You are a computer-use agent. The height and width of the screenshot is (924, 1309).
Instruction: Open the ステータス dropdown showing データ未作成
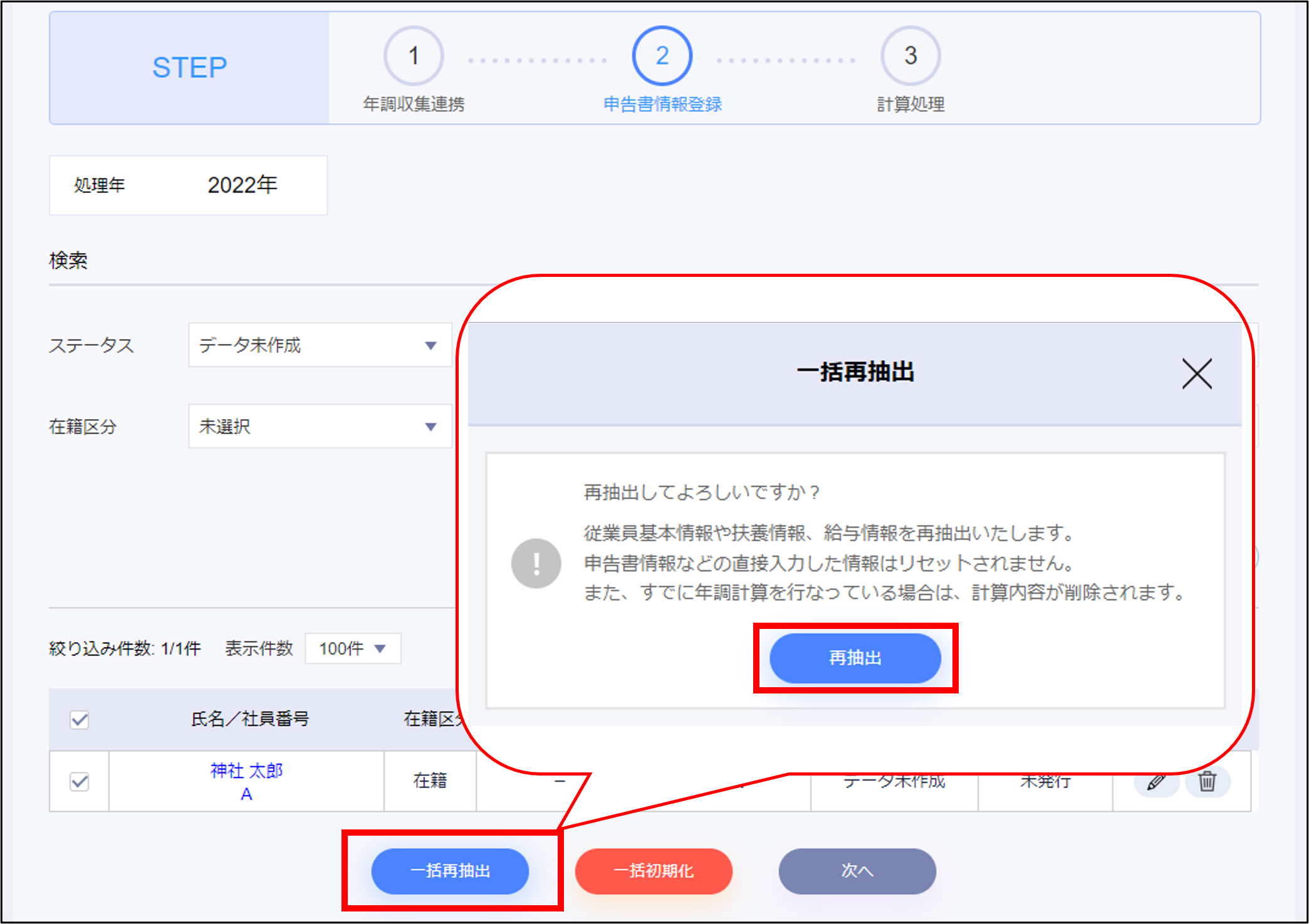pos(320,345)
